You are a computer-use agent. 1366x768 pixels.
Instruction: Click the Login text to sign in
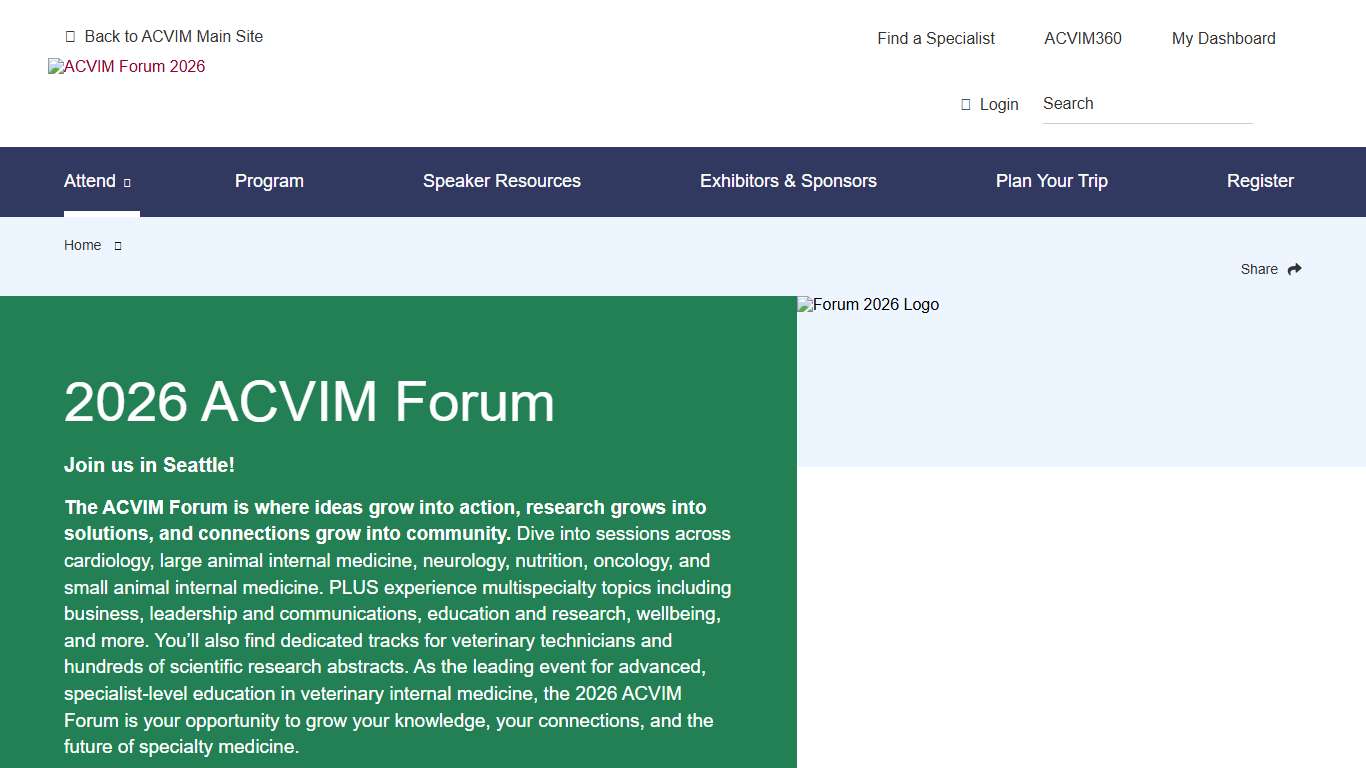(x=999, y=104)
